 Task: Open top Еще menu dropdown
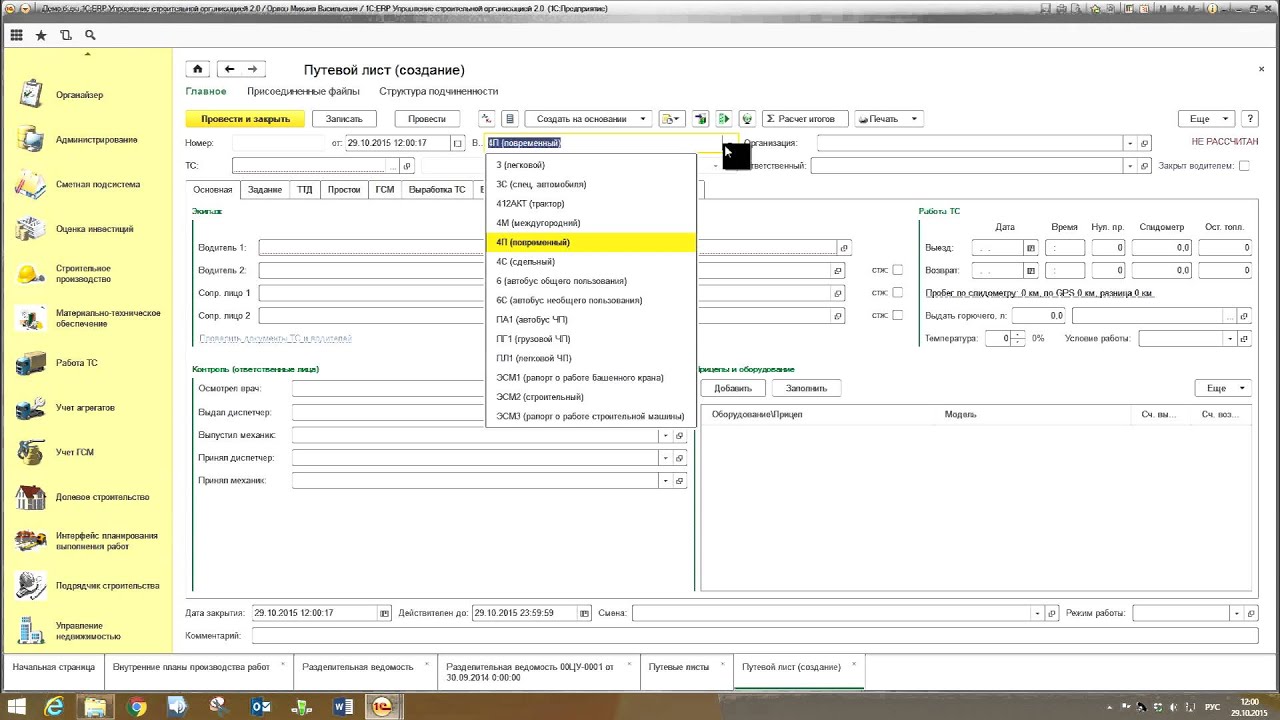(x=1205, y=119)
